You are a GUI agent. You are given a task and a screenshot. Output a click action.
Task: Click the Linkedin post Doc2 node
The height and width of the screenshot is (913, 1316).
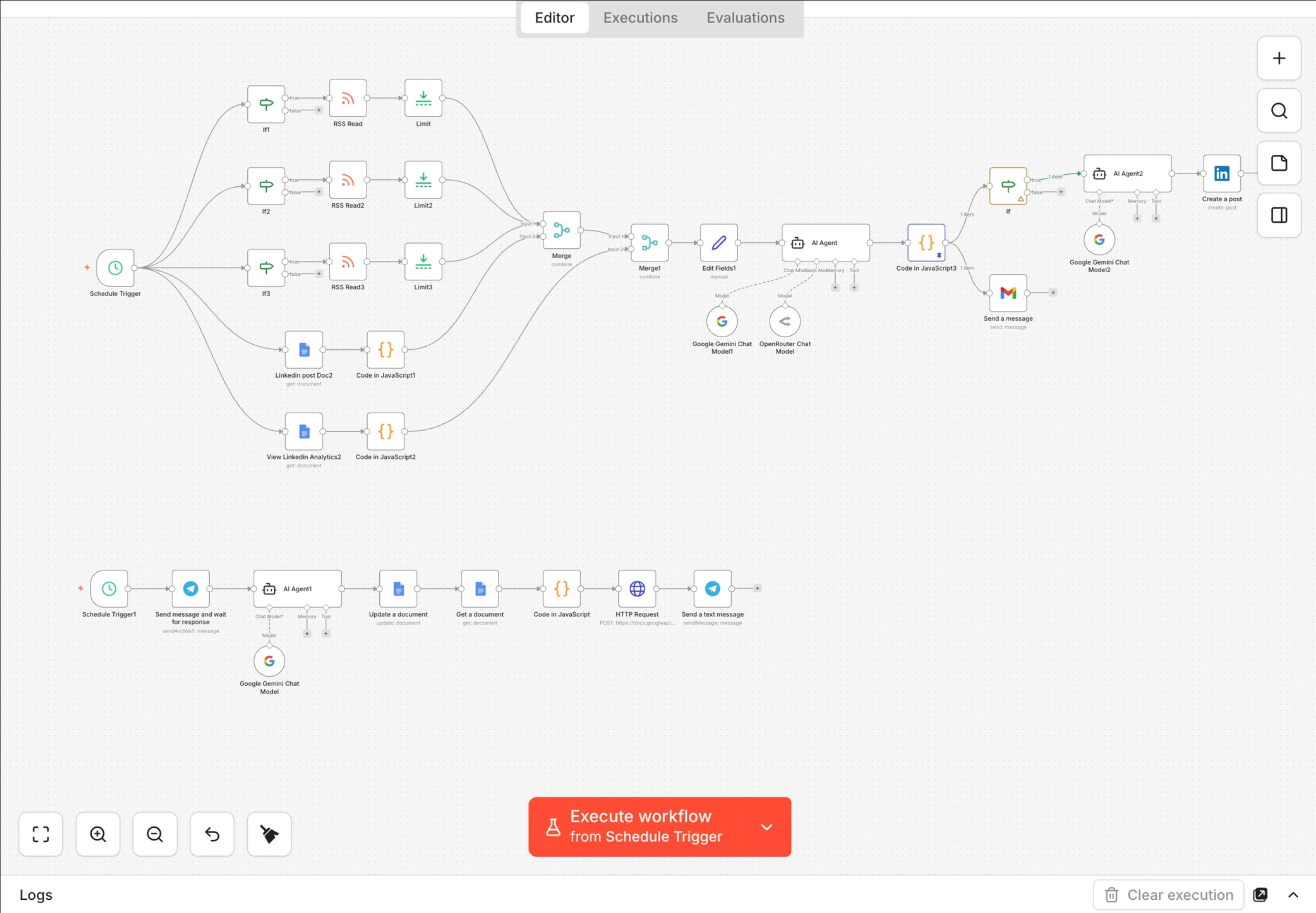(x=304, y=349)
